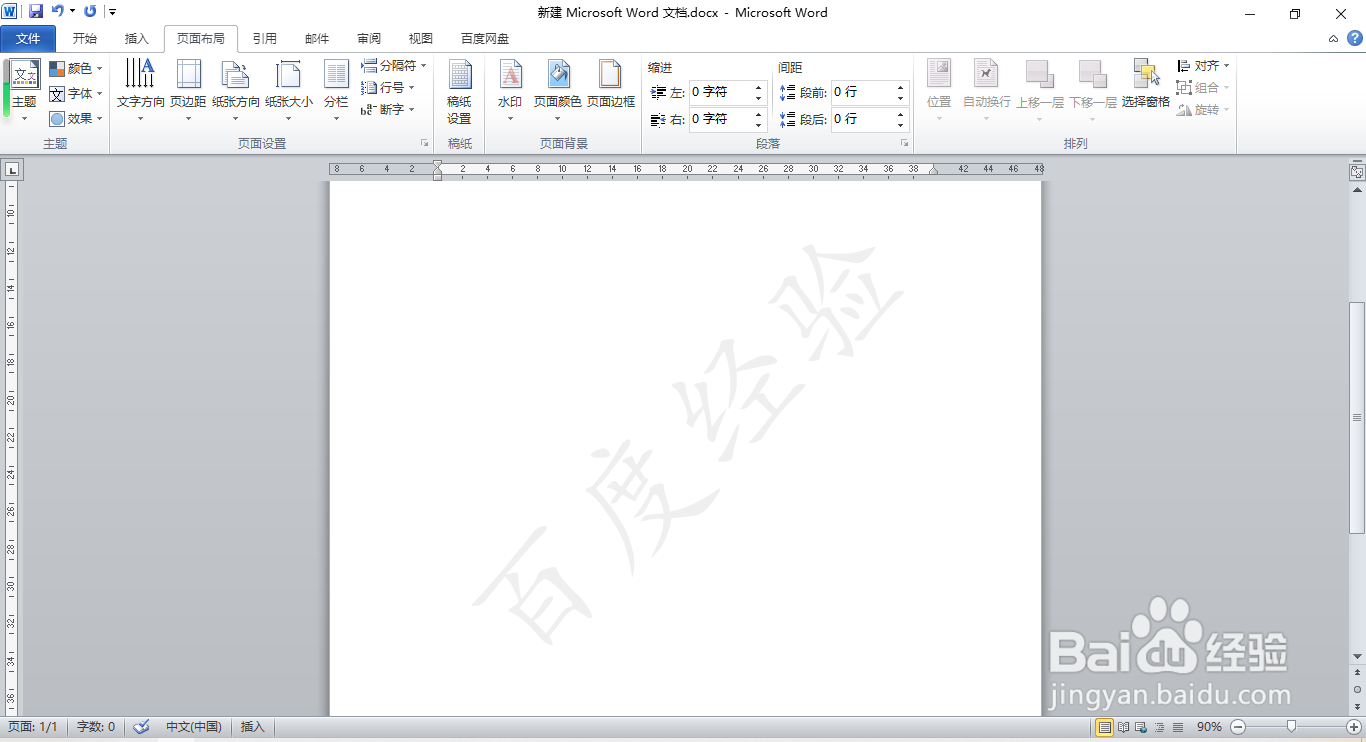Image resolution: width=1366 pixels, height=742 pixels.
Task: Expand 行号 line numbers dropdown
Action: 388,88
